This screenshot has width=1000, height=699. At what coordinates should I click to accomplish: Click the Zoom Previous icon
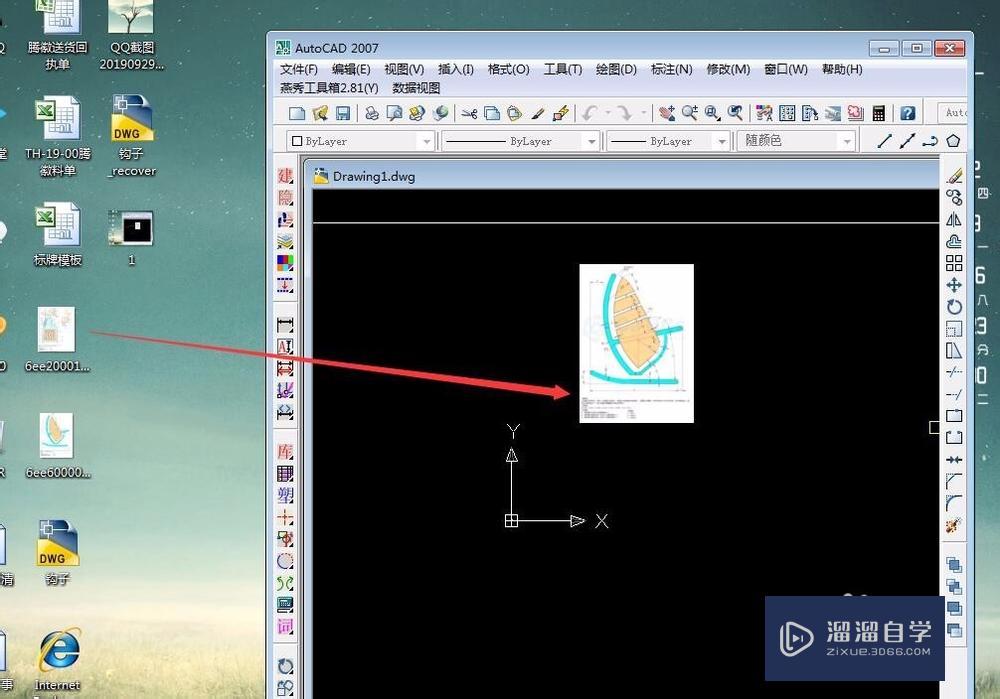735,114
